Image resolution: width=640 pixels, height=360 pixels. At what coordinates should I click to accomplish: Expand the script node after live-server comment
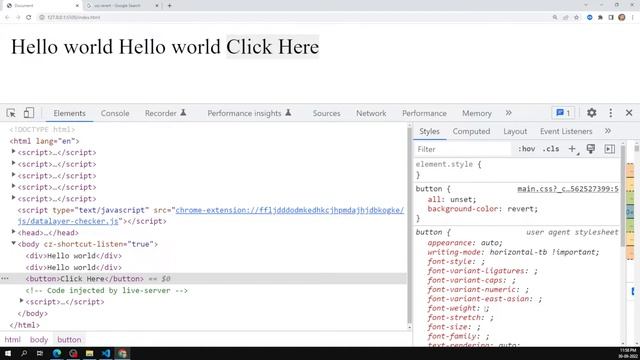coord(22,301)
